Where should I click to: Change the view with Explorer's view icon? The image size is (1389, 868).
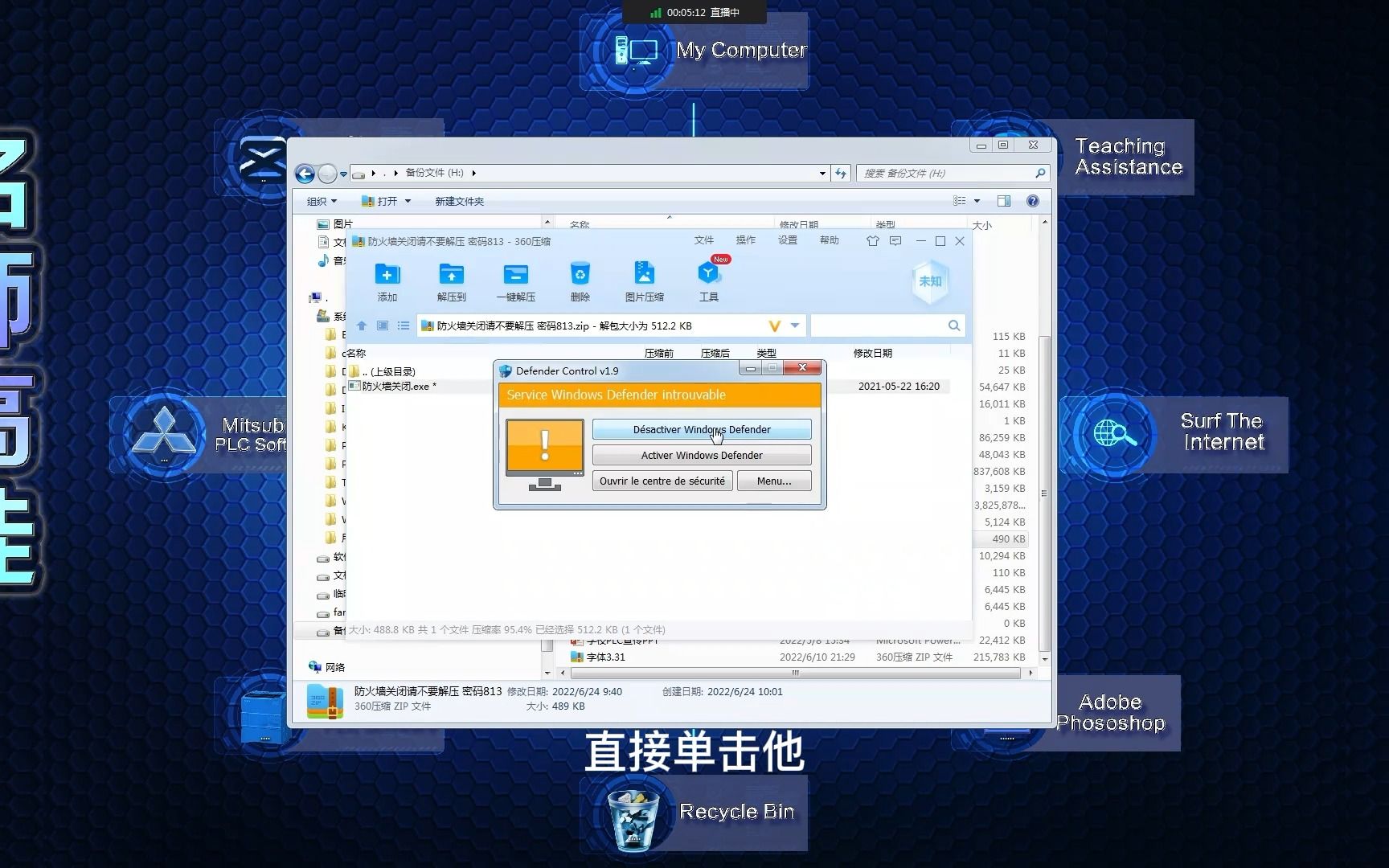[959, 201]
